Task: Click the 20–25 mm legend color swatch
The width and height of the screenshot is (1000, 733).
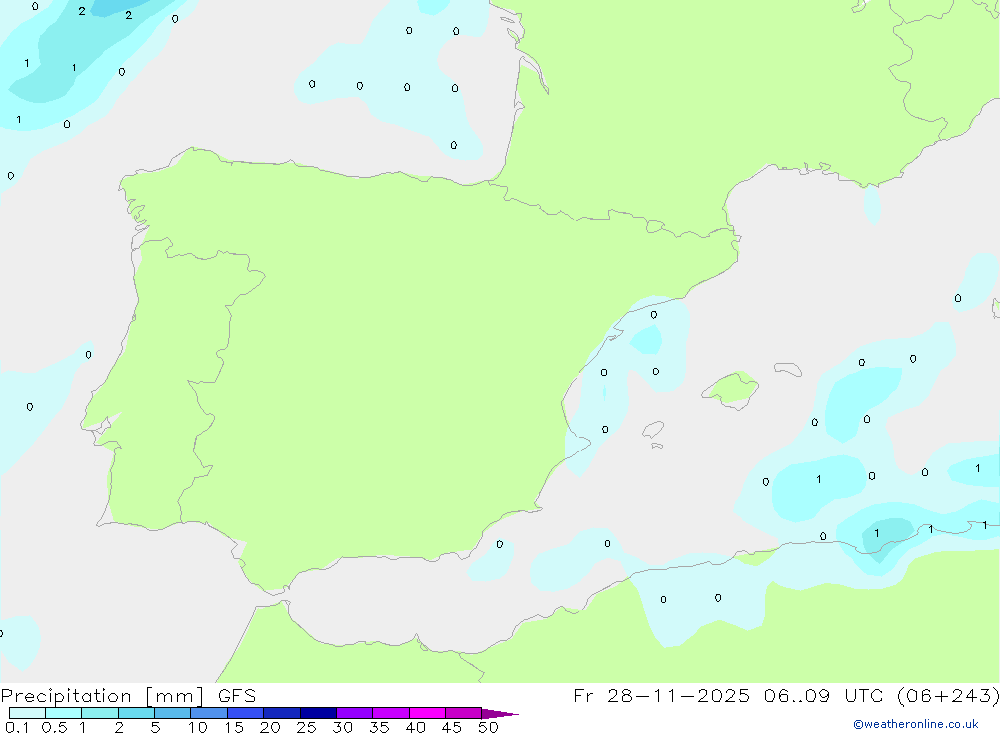Action: (281, 713)
